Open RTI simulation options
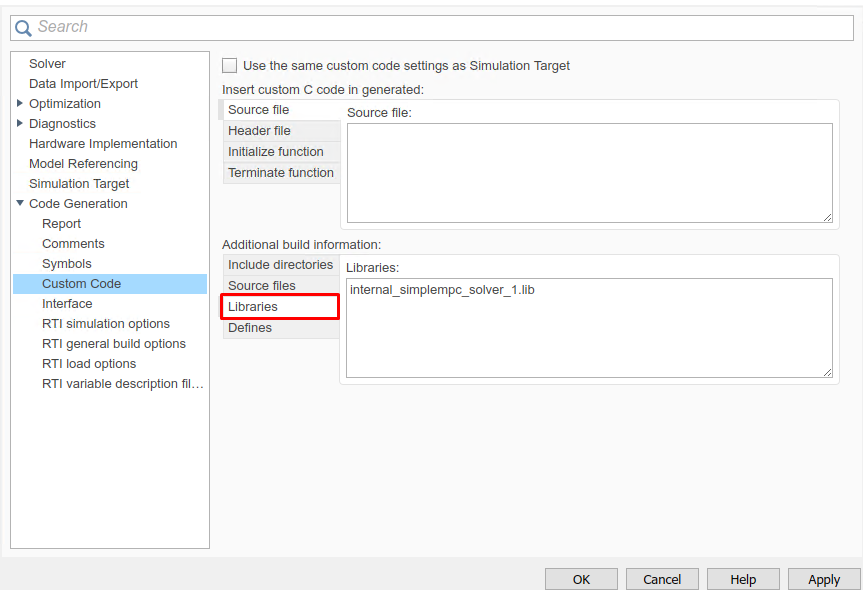This screenshot has height=590, width=863. 106,324
